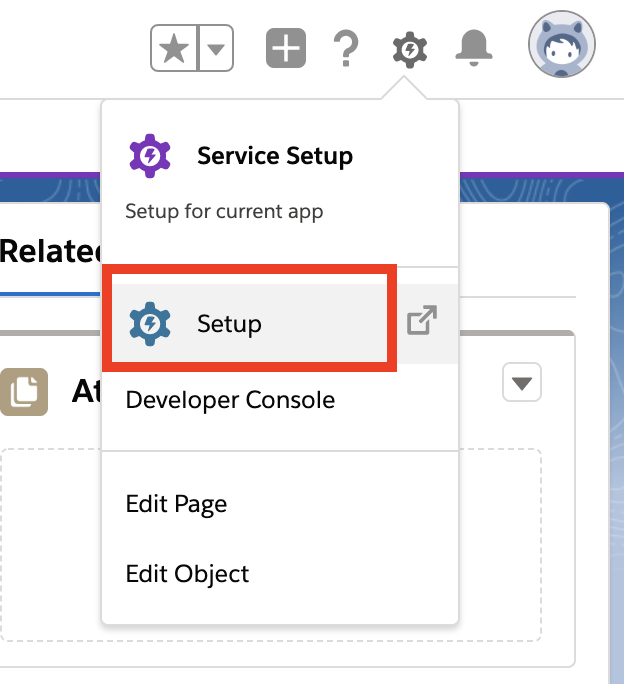Select Edit Page option
This screenshot has height=684, width=624.
coord(176,504)
